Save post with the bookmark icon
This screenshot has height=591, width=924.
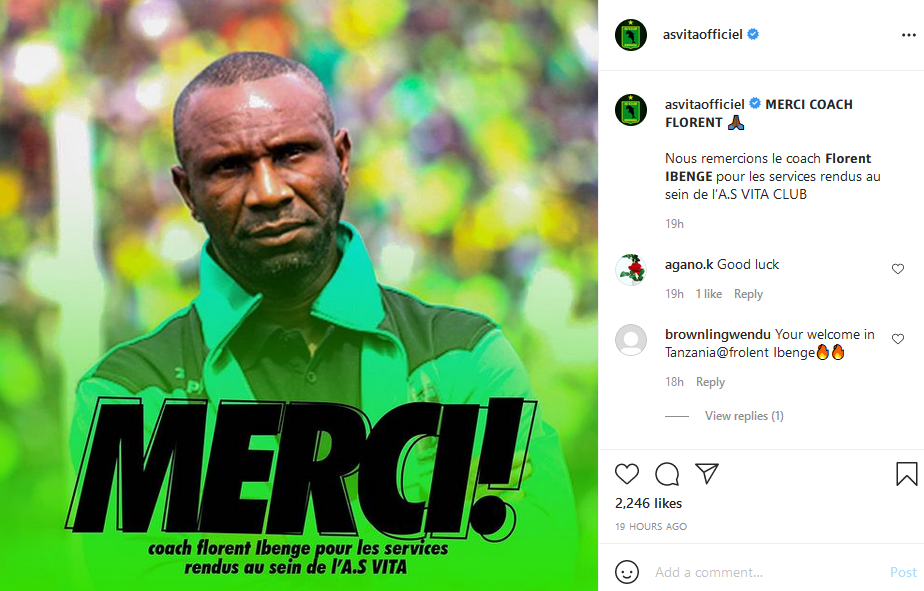click(906, 474)
